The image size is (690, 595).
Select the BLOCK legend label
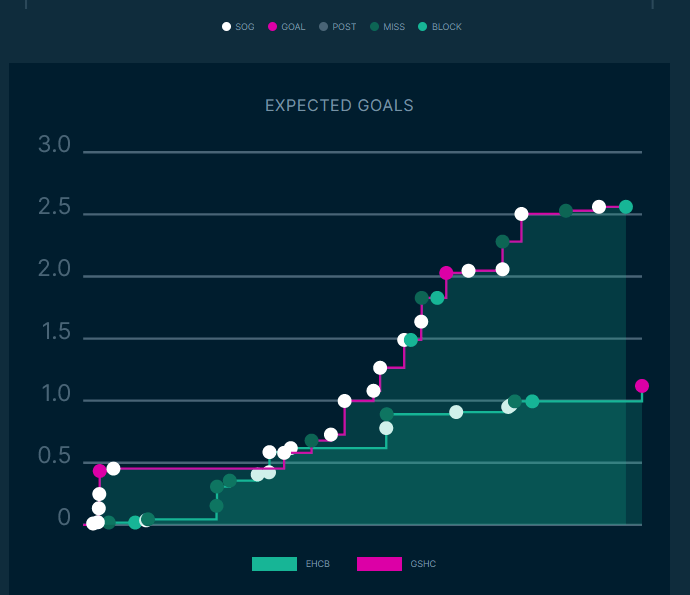[447, 27]
